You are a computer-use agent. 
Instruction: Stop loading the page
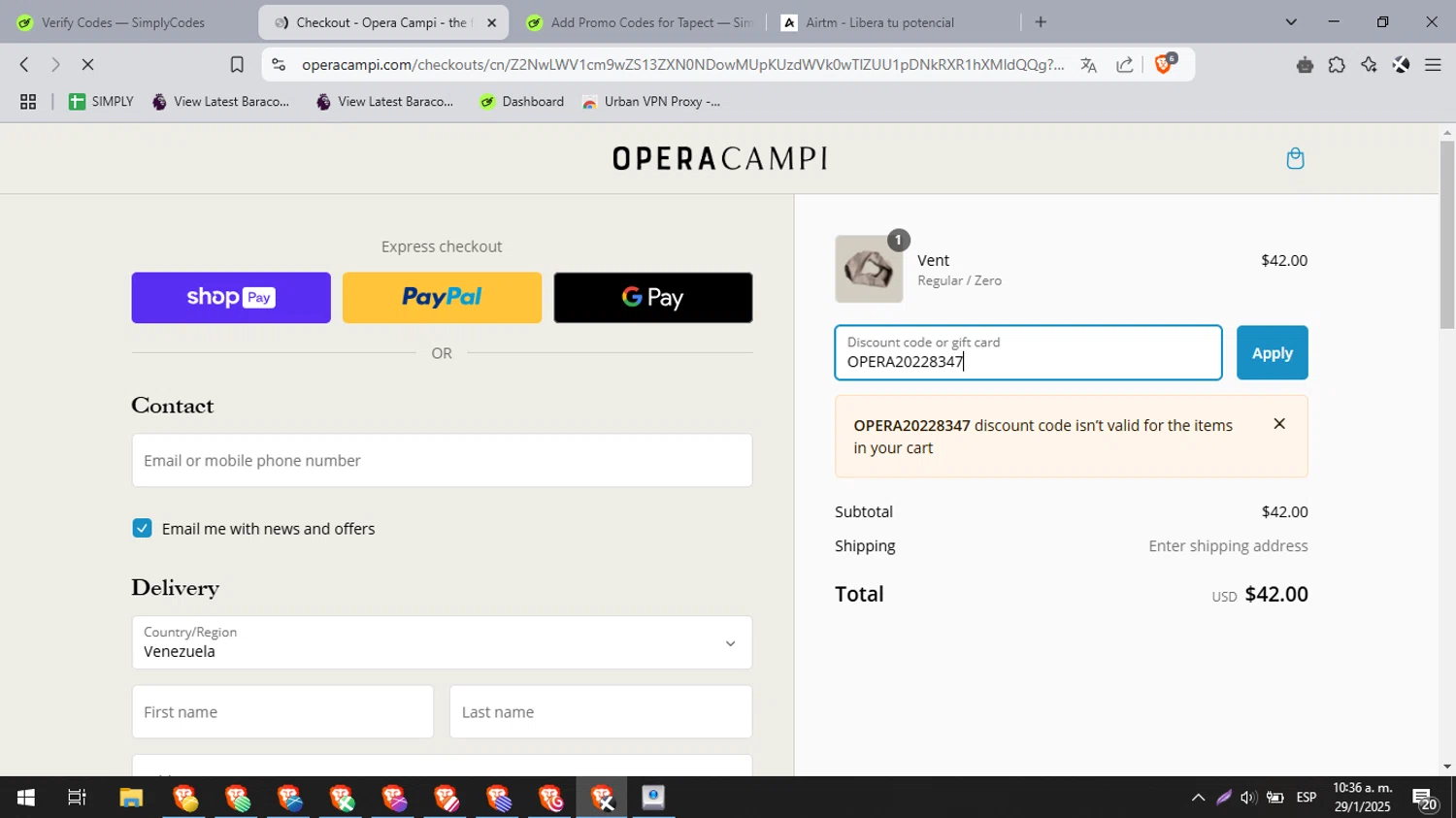pos(87,65)
